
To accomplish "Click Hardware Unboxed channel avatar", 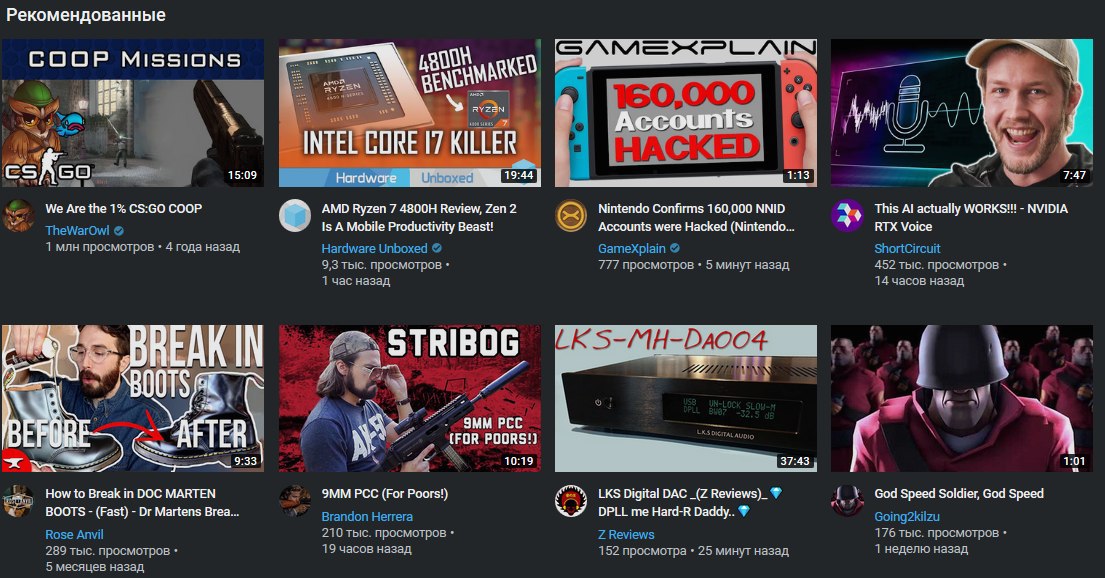I will (295, 216).
